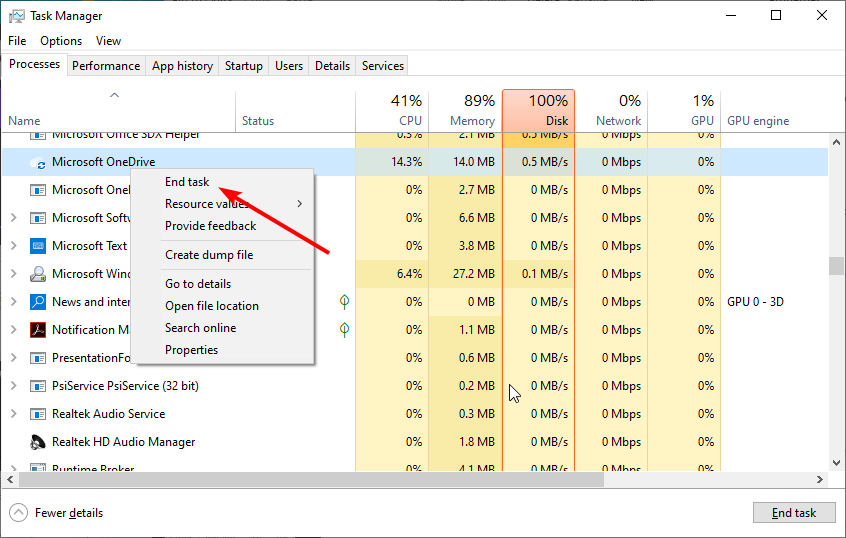Expand the News and interests process group
Screen dimensions: 846x538
[x=14, y=302]
